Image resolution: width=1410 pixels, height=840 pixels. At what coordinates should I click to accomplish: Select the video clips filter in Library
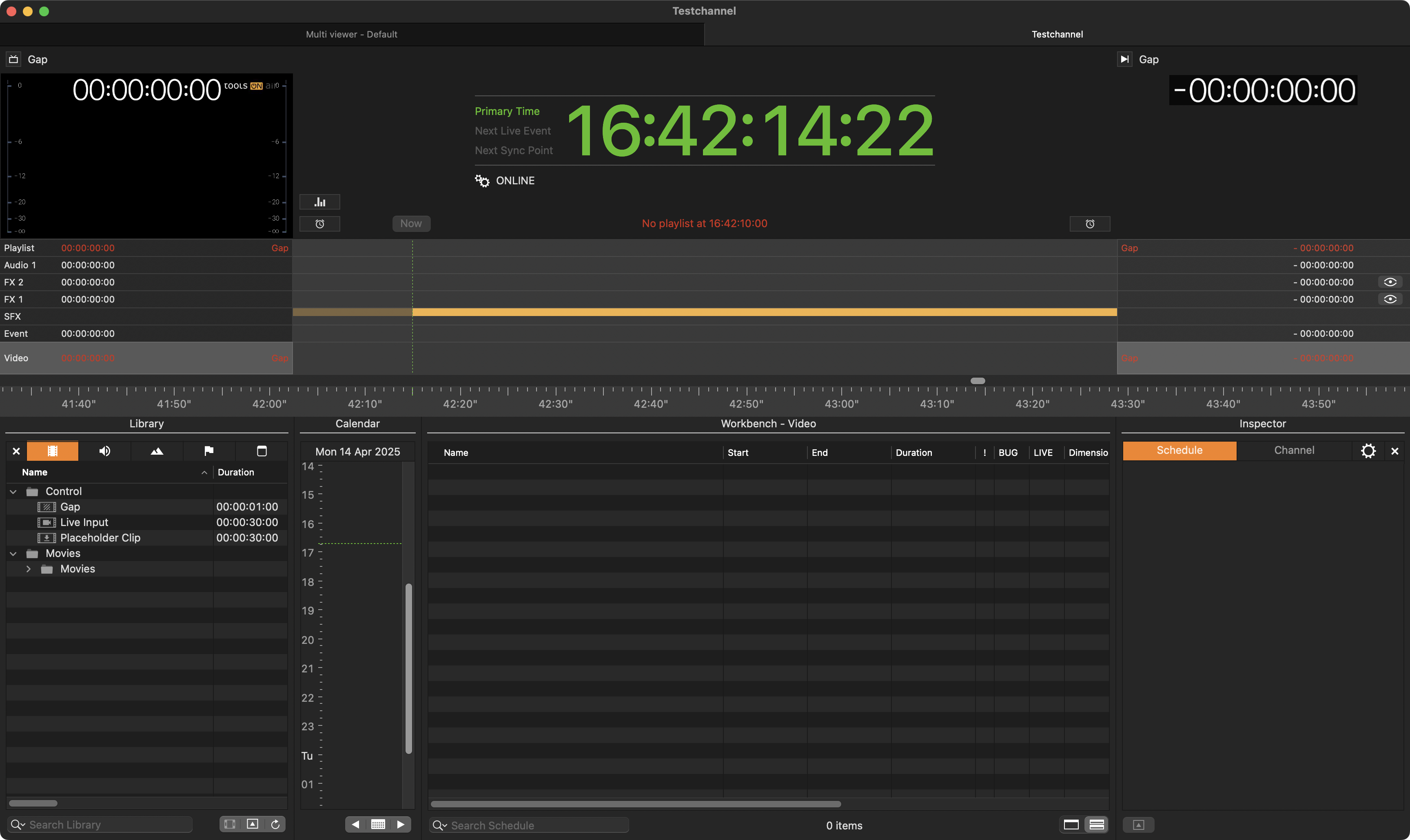(x=53, y=451)
